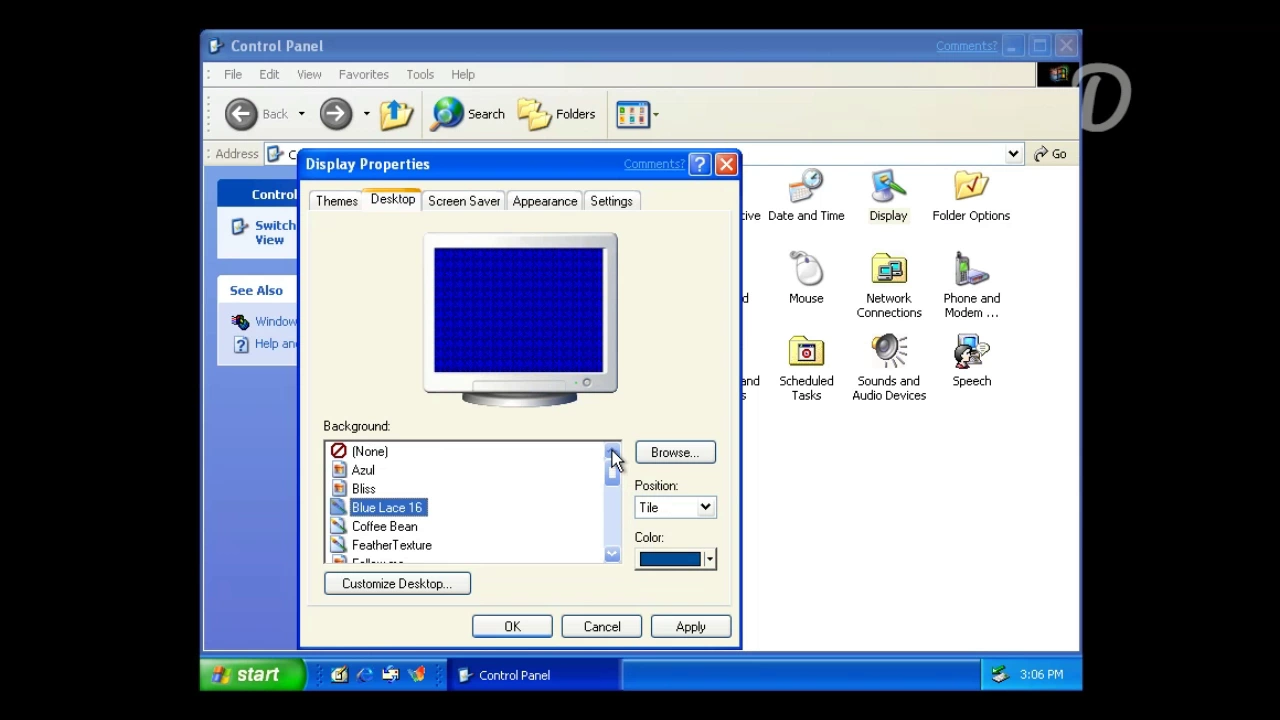Select the Display control panel icon
This screenshot has width=1280, height=720.
click(888, 196)
